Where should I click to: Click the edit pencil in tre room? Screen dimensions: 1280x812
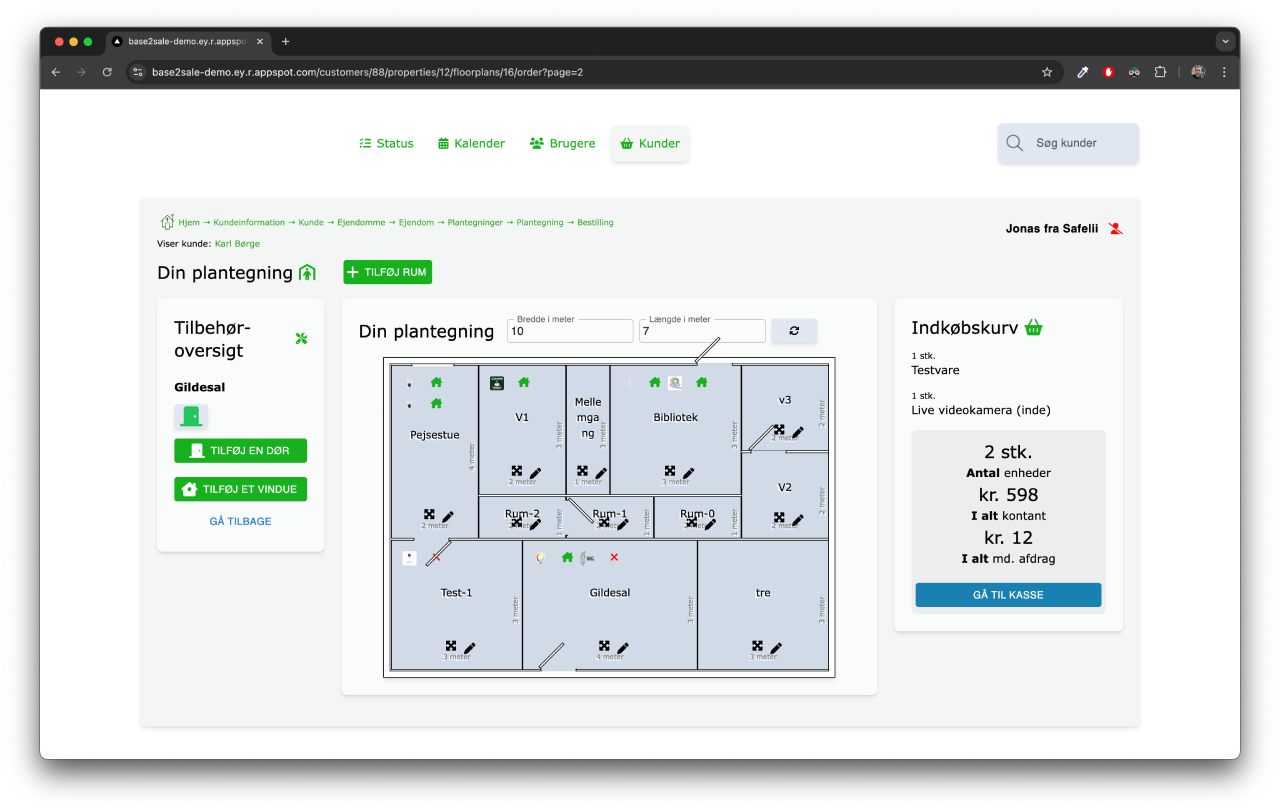coord(776,648)
